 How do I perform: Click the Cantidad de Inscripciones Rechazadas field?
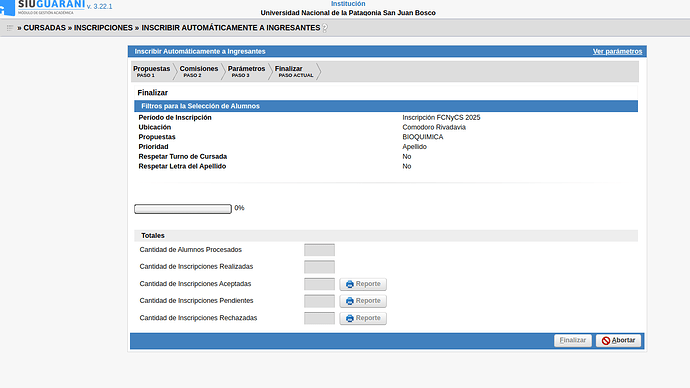tap(319, 318)
